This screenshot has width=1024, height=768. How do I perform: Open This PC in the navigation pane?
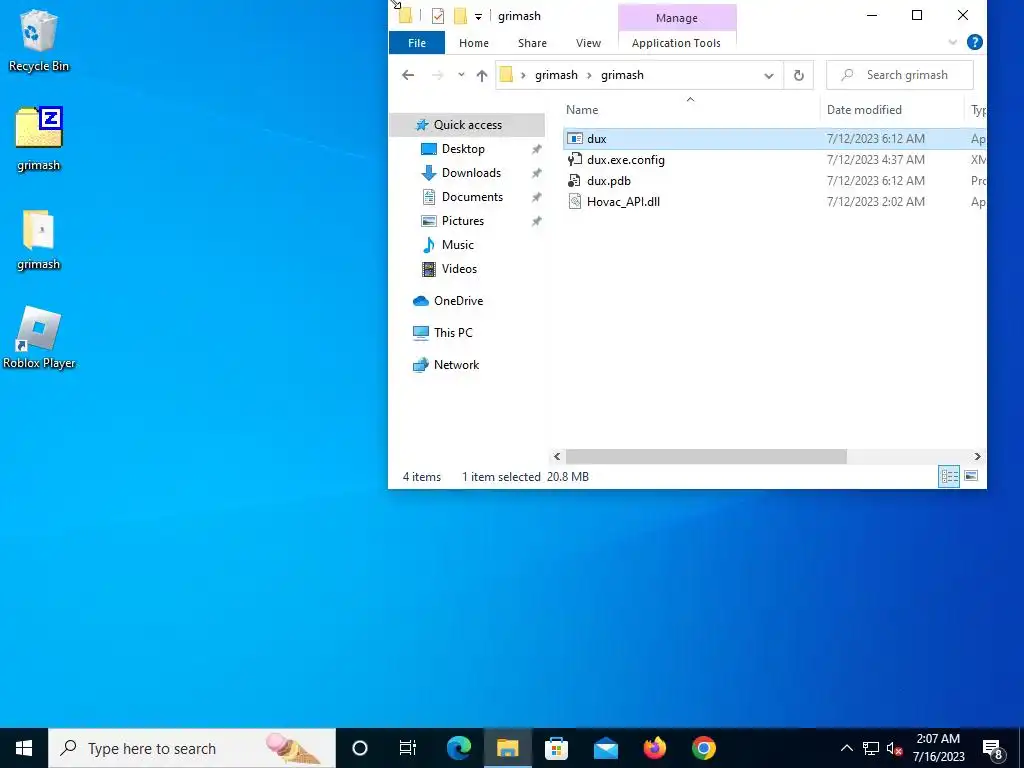point(453,333)
